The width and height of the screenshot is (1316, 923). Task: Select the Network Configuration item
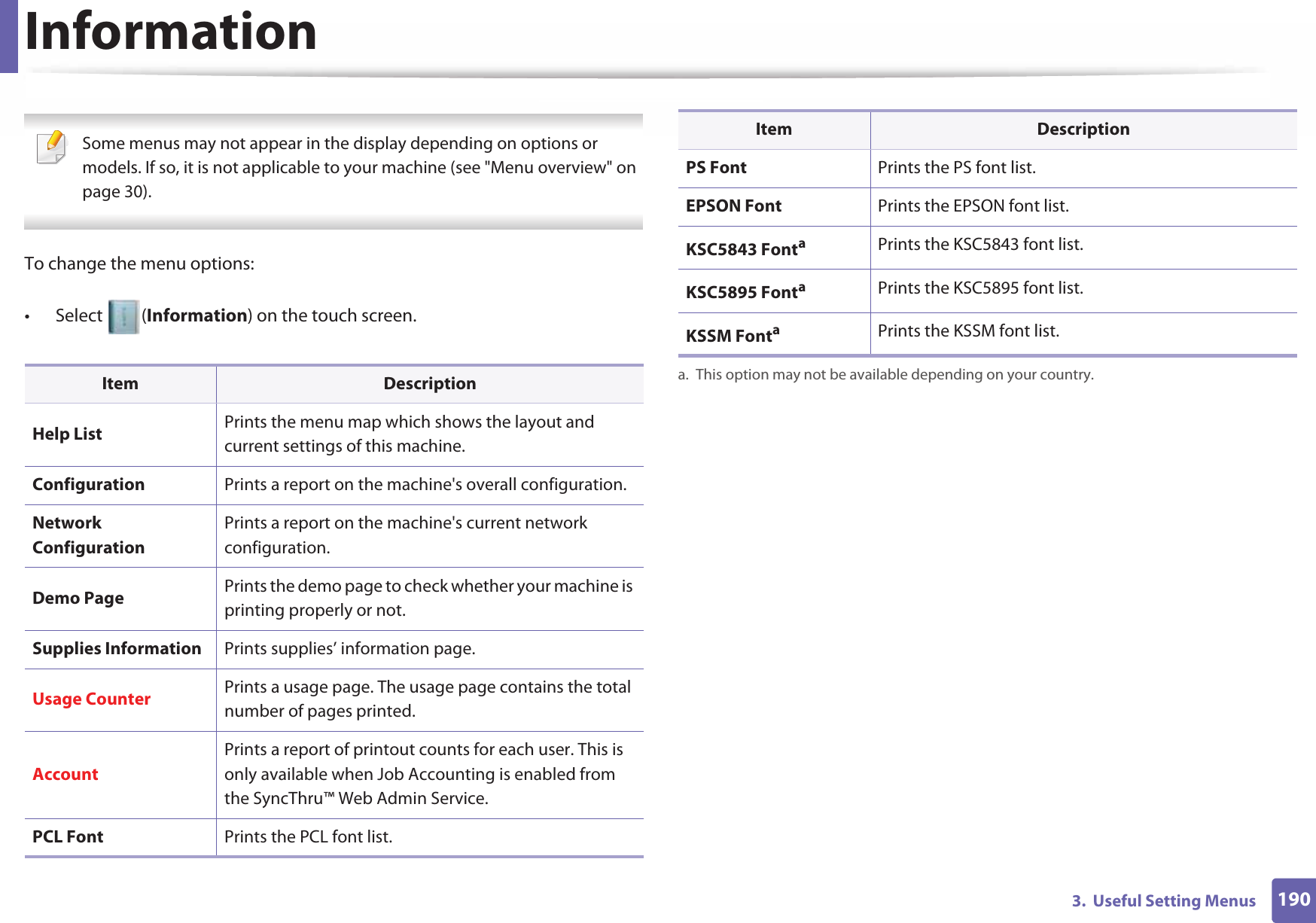pos(88,535)
